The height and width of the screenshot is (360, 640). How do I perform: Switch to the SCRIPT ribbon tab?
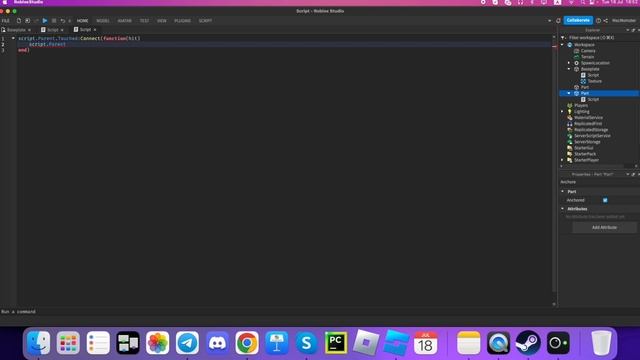[205, 20]
